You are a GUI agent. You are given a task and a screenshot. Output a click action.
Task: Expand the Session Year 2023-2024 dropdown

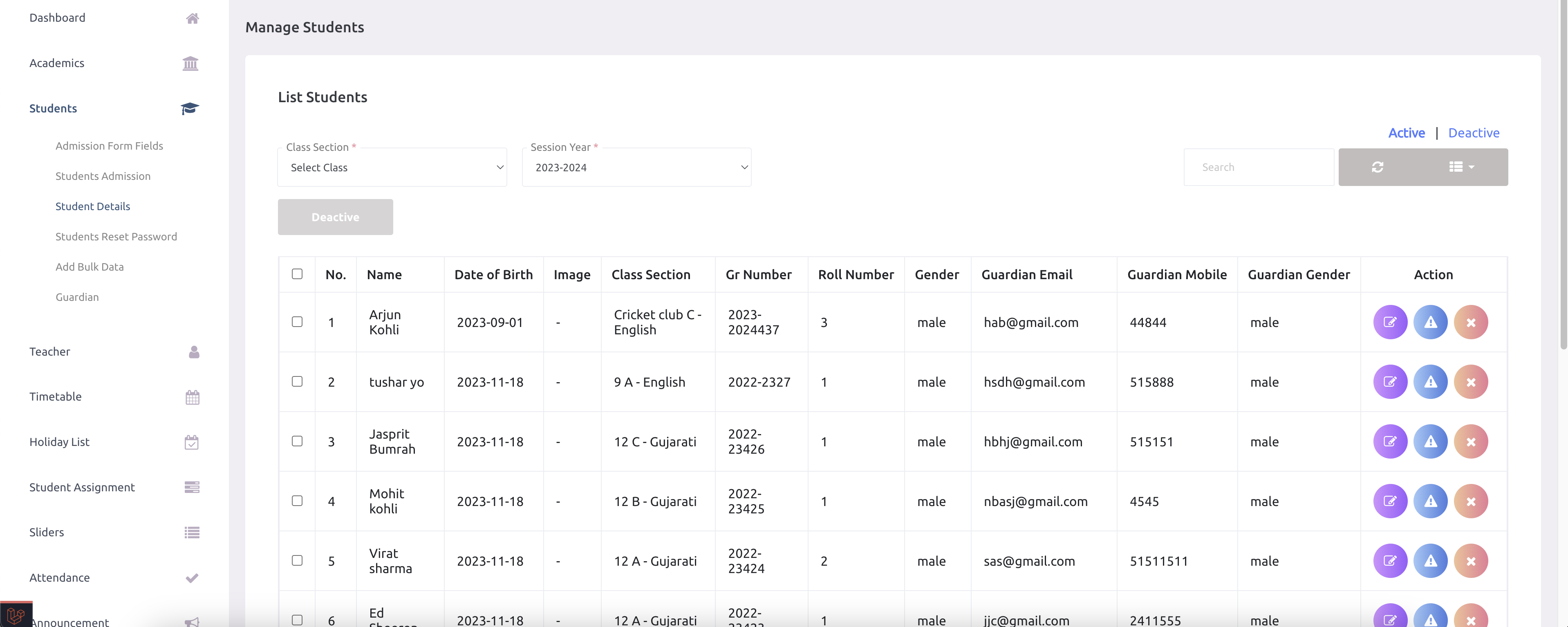636,168
